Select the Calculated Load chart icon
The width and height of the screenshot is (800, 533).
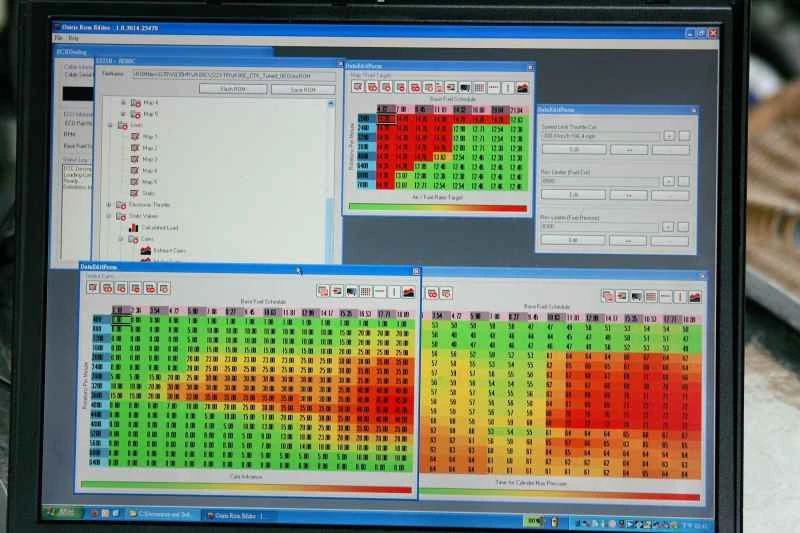click(133, 227)
